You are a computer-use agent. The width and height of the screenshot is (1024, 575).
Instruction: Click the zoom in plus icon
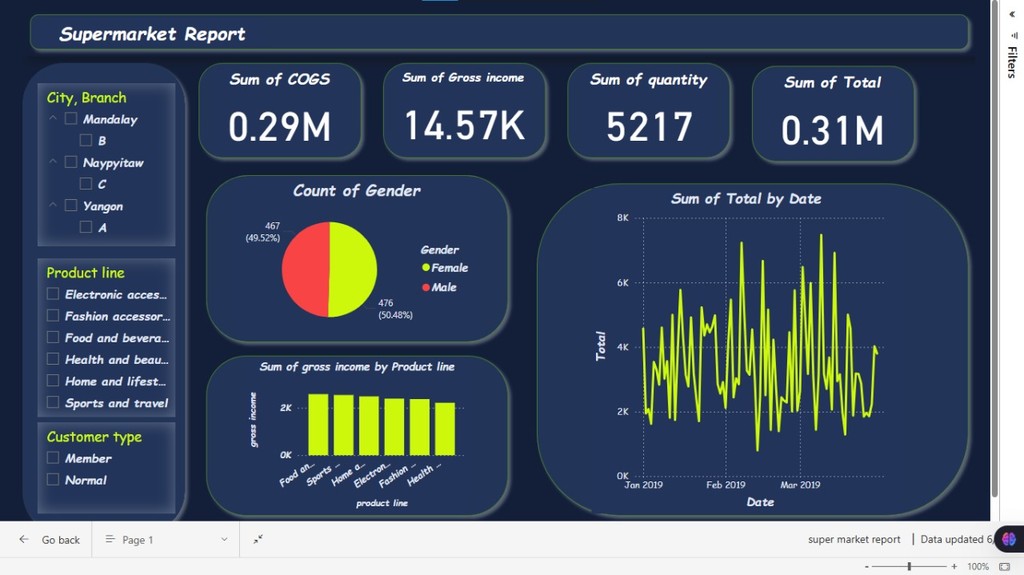954,567
